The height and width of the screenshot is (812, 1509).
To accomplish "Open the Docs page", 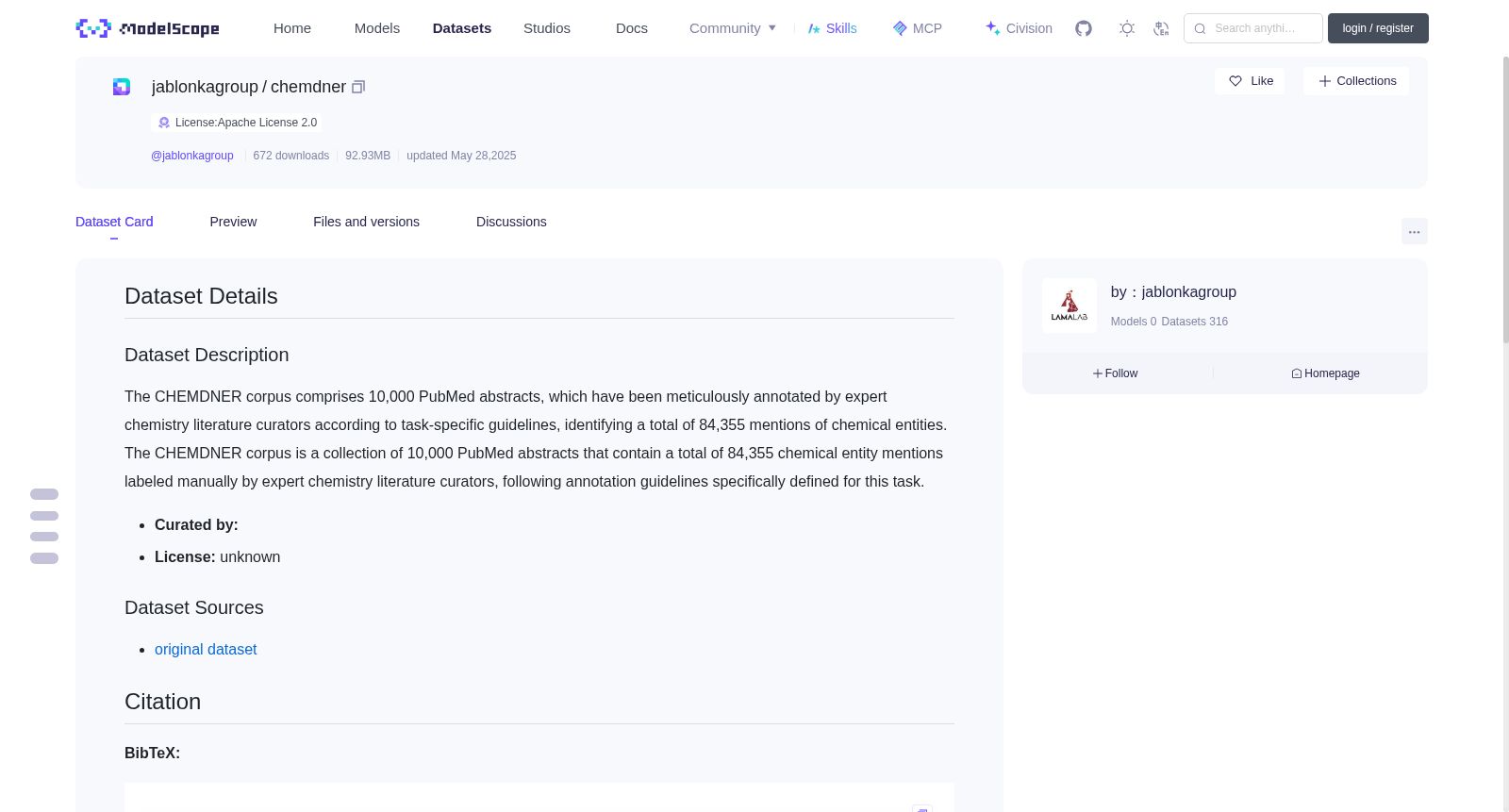I will point(632,28).
